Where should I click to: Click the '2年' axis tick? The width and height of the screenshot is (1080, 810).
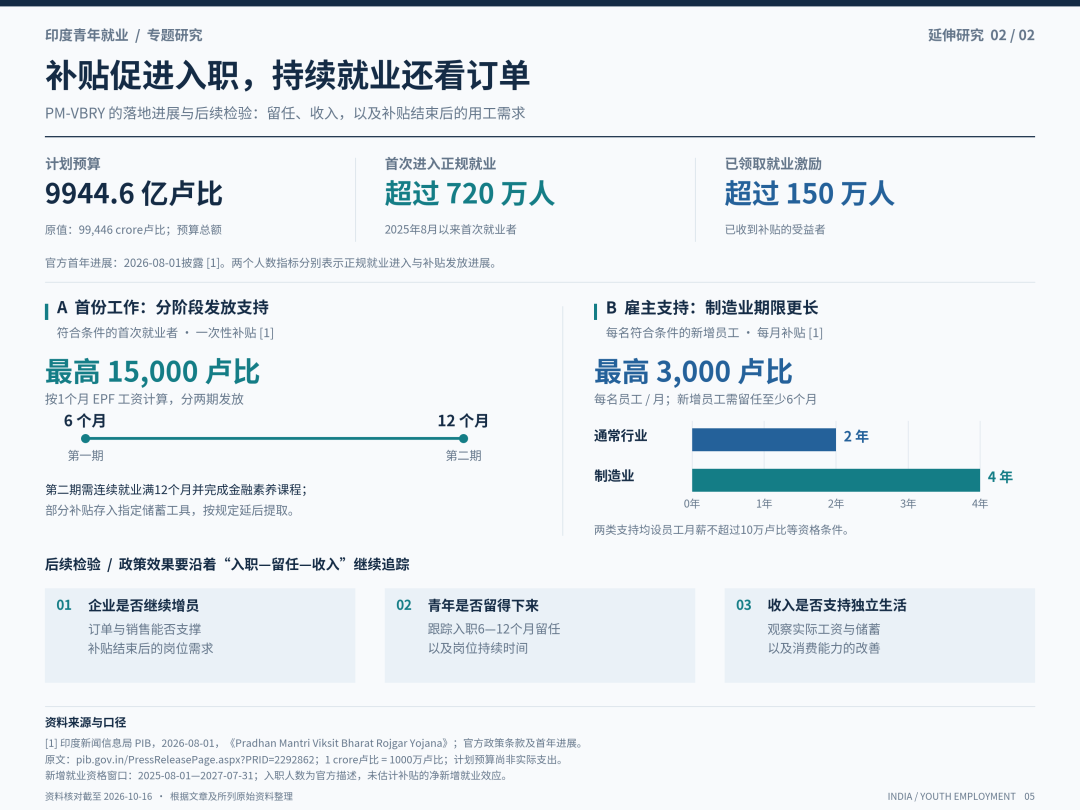click(x=836, y=504)
